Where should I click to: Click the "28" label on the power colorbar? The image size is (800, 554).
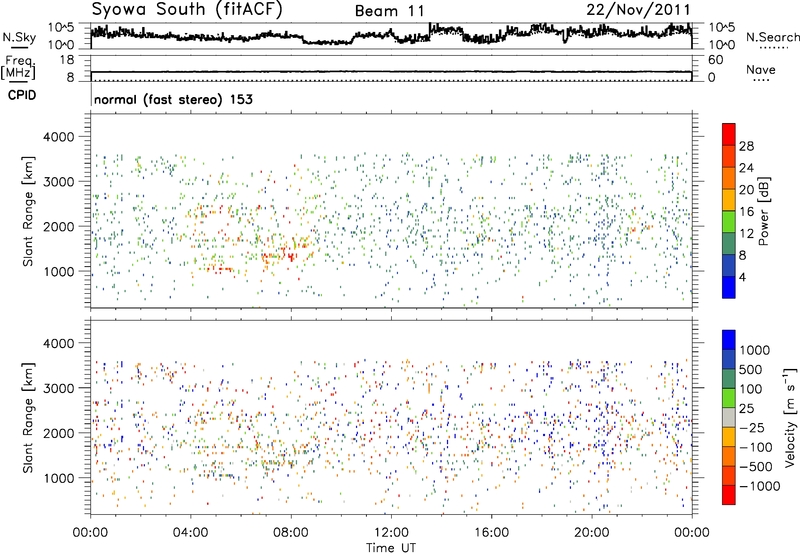coord(746,146)
